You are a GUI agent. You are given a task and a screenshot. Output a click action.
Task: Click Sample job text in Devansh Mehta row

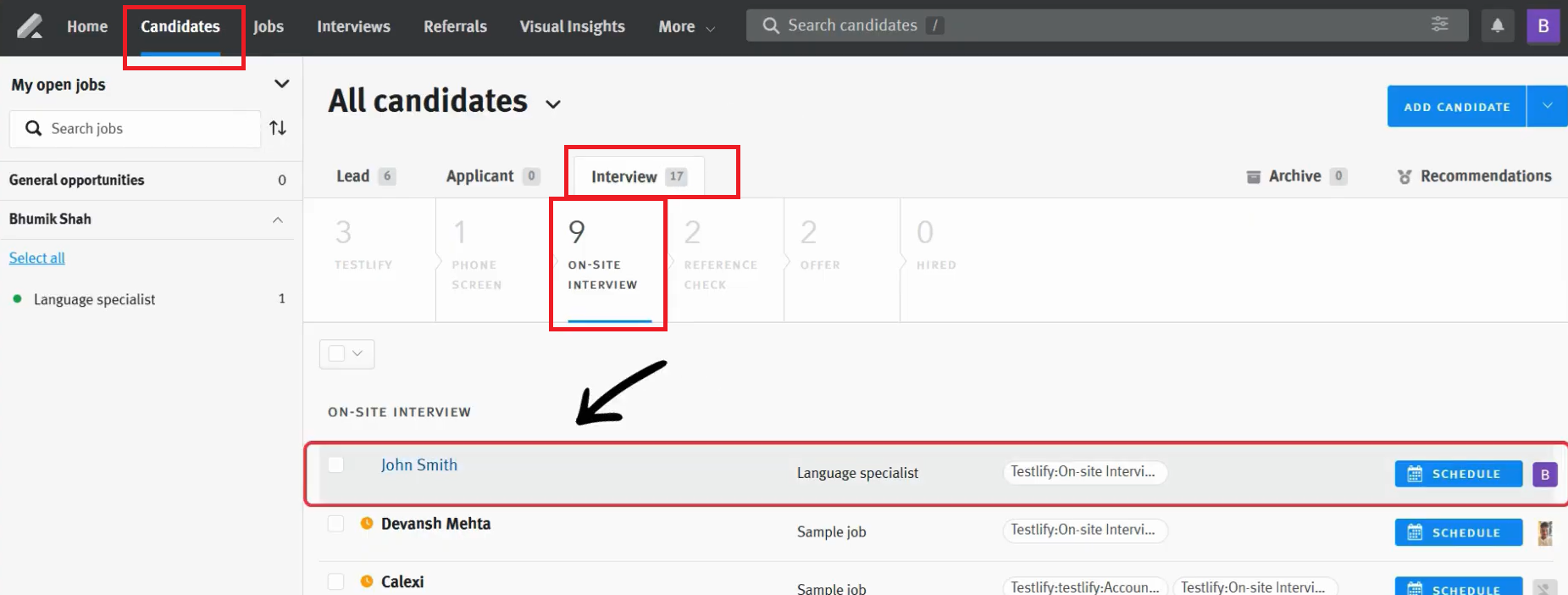(x=831, y=532)
